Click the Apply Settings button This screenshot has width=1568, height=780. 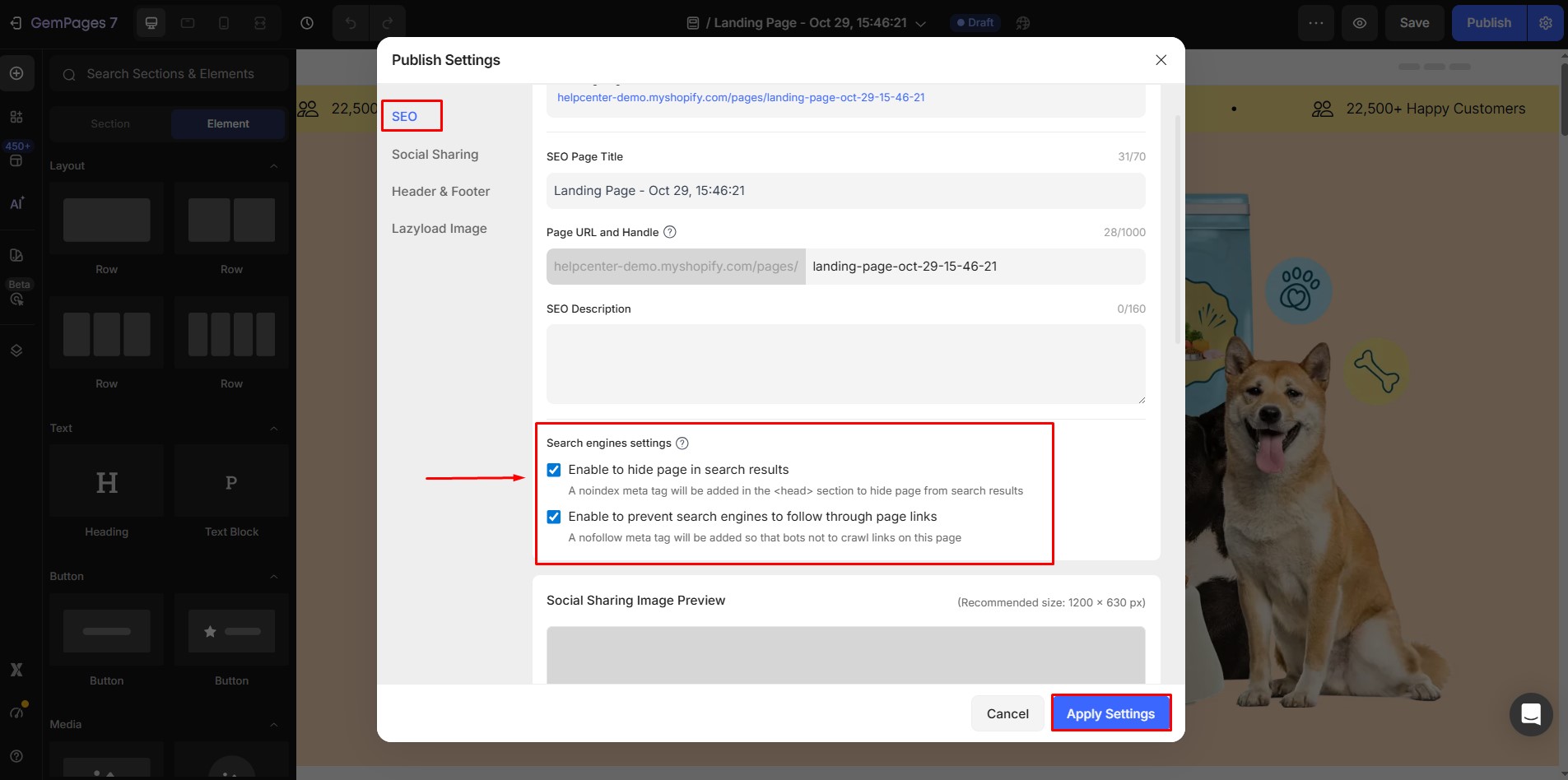1110,713
